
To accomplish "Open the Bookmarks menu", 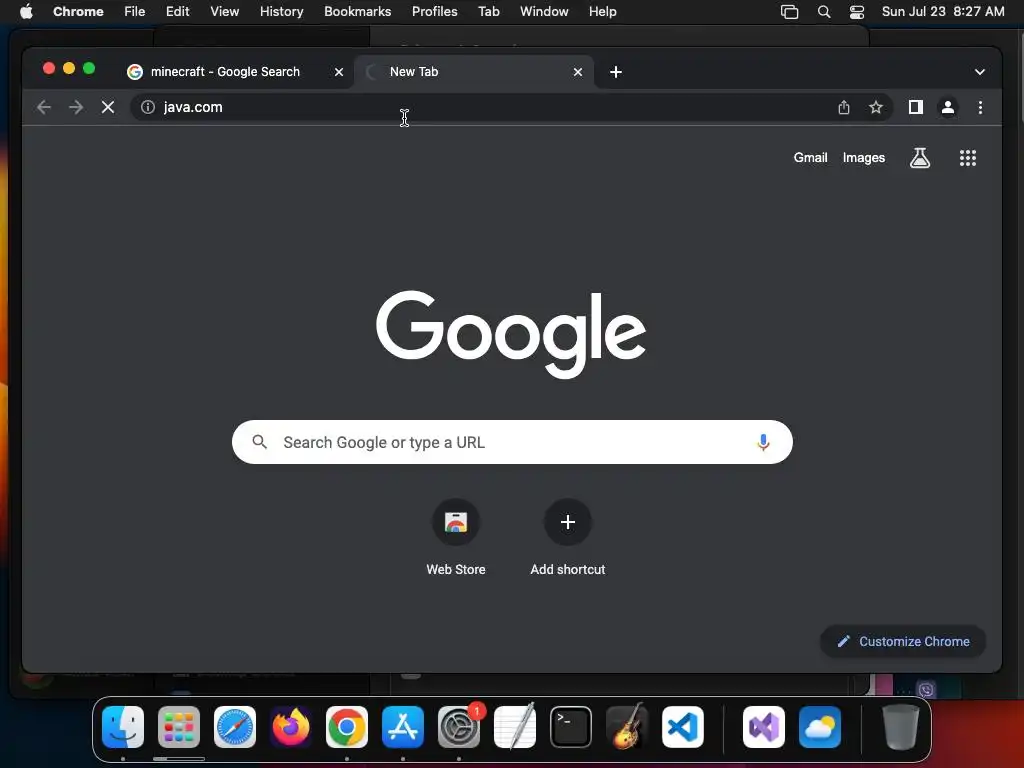I will pos(357,12).
